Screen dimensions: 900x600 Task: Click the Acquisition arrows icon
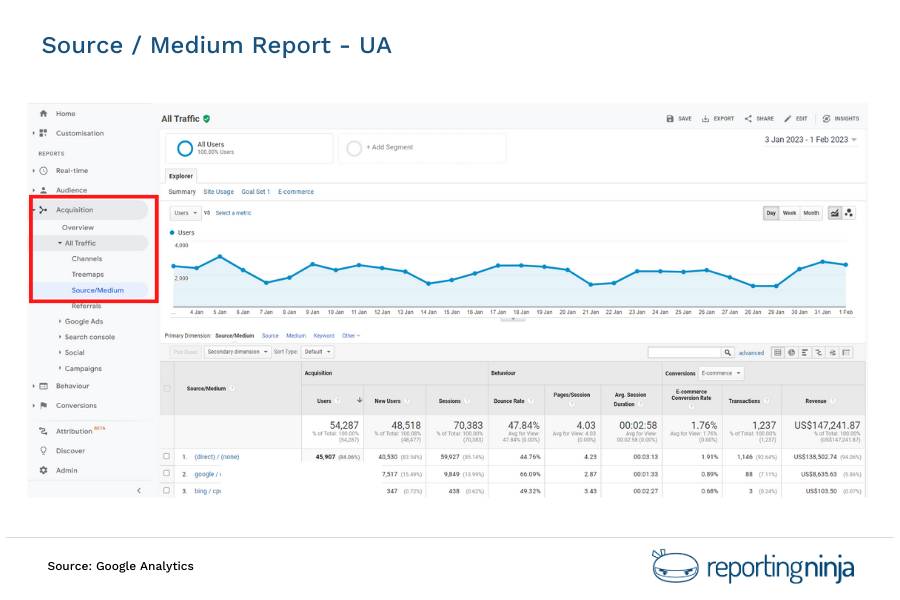43,210
